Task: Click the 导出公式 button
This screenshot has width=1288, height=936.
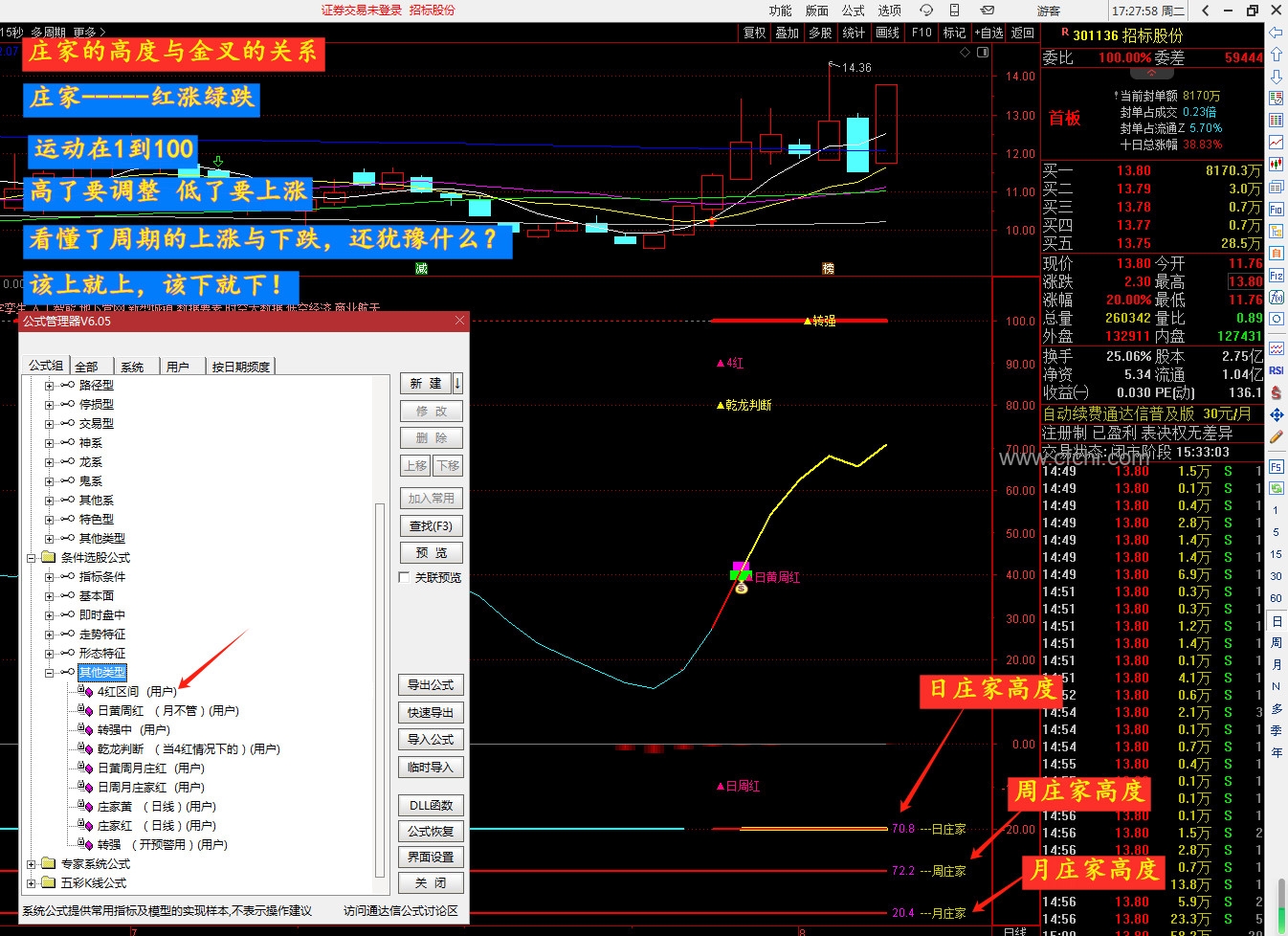Action: [x=431, y=684]
